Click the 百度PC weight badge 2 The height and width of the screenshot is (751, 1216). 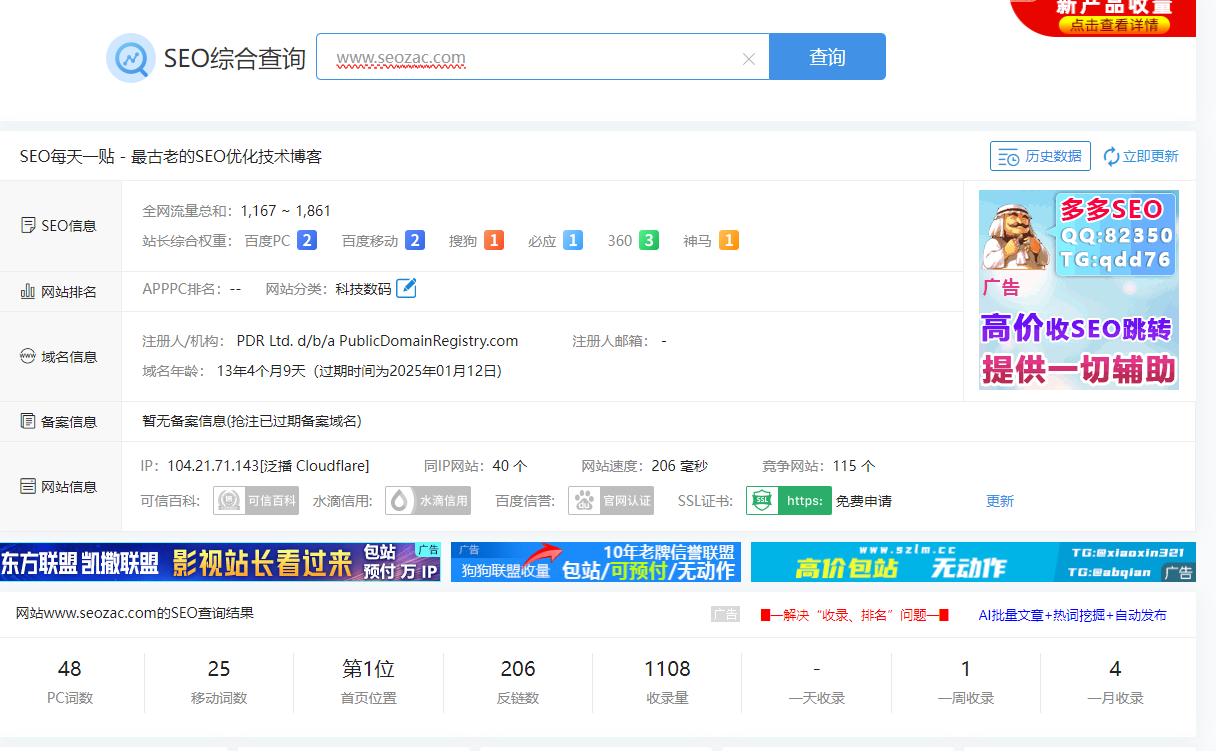(307, 241)
